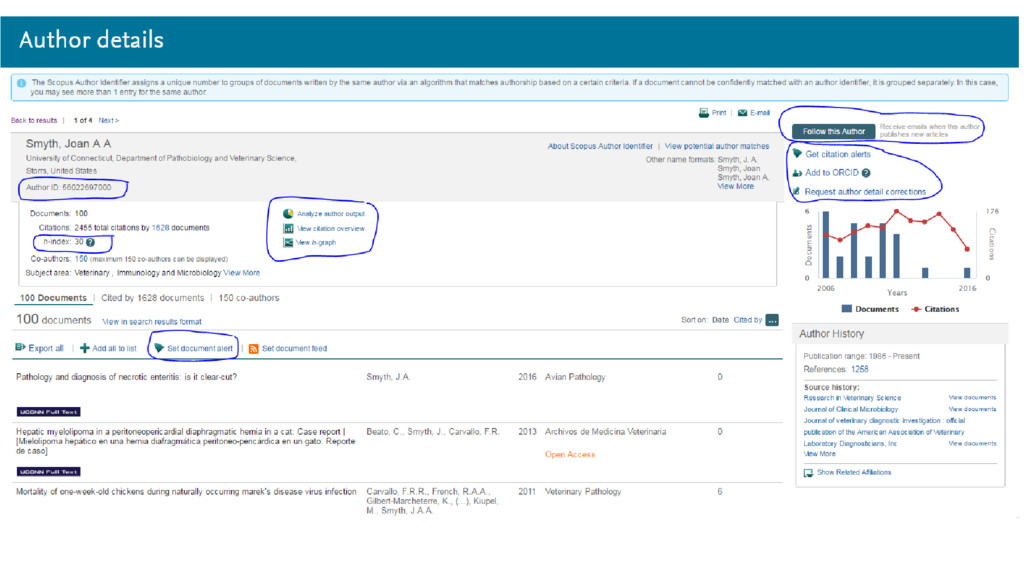The height and width of the screenshot is (576, 1024).
Task: Open Research in Veterinary Science source
Action: point(852,398)
